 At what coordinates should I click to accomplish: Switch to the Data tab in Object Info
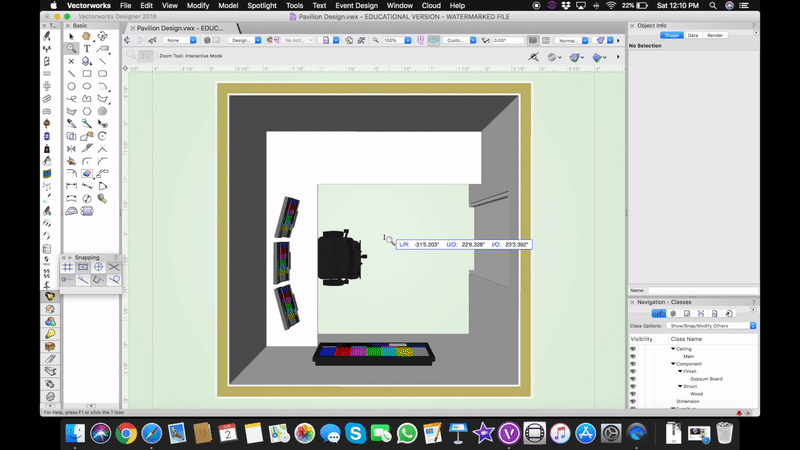pyautogui.click(x=693, y=35)
